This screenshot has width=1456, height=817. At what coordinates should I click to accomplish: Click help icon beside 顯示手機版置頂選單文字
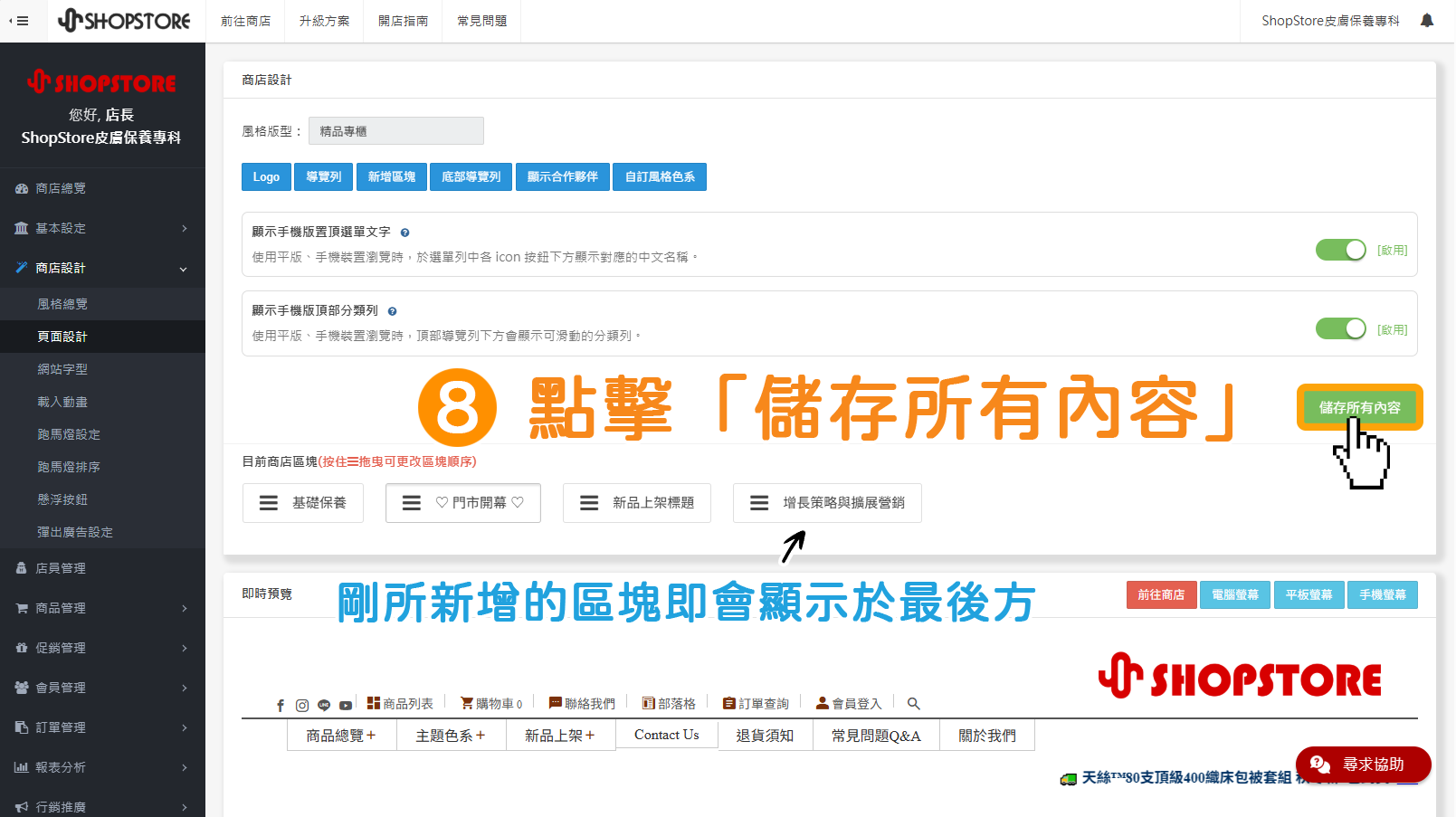pyautogui.click(x=404, y=233)
